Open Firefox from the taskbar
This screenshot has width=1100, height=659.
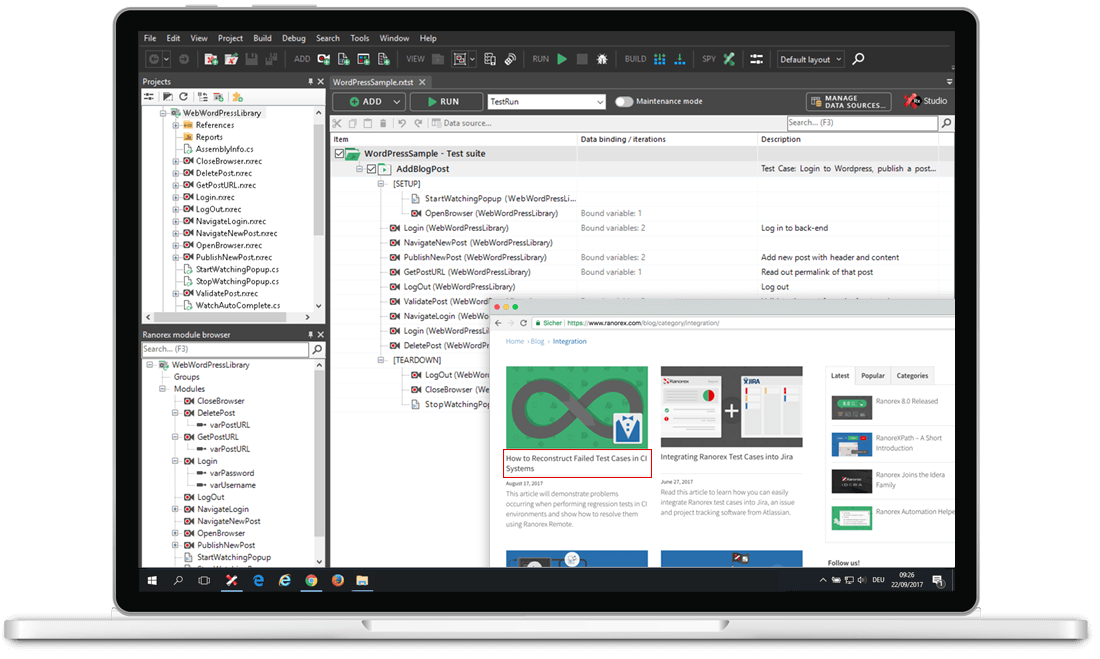pyautogui.click(x=337, y=580)
